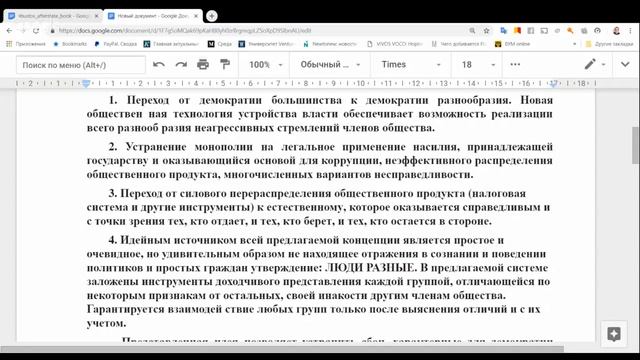Open the Times font family dropdown
This screenshot has width=640, height=360.
click(x=411, y=65)
